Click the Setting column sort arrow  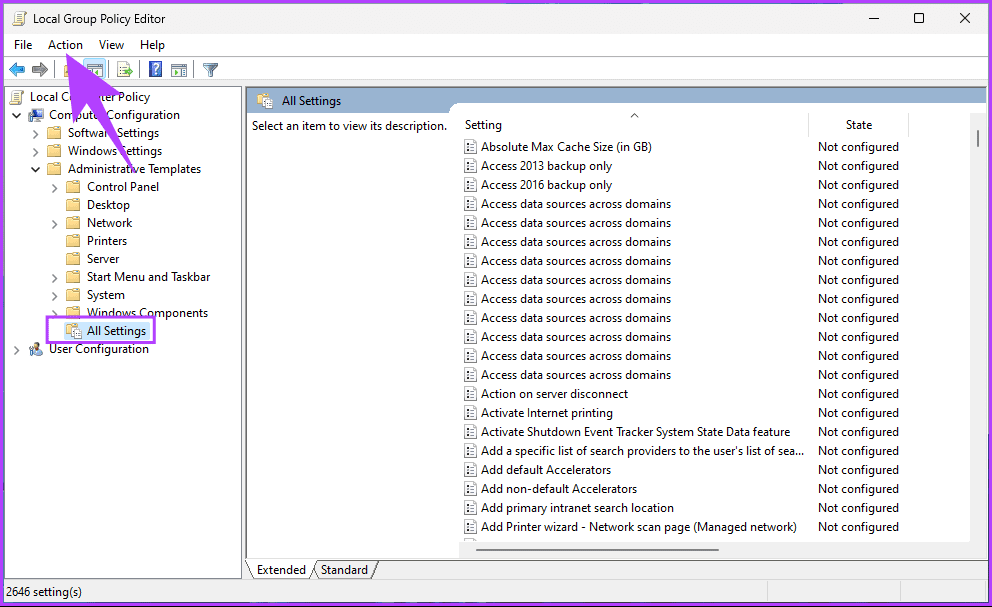coord(634,115)
